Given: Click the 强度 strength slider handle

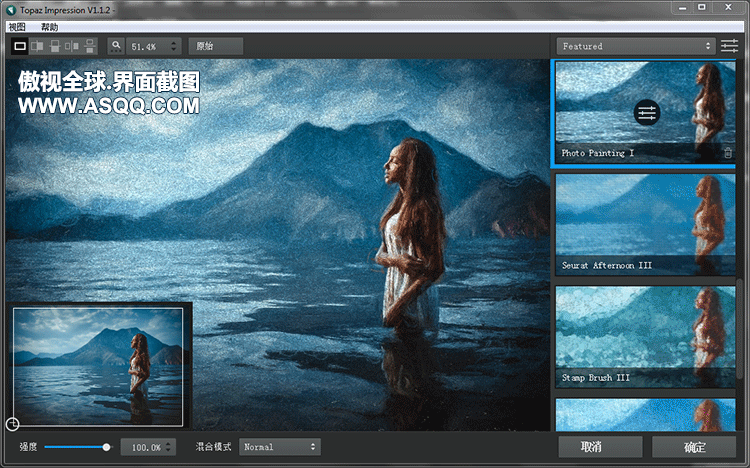Looking at the screenshot, I should pos(106,447).
